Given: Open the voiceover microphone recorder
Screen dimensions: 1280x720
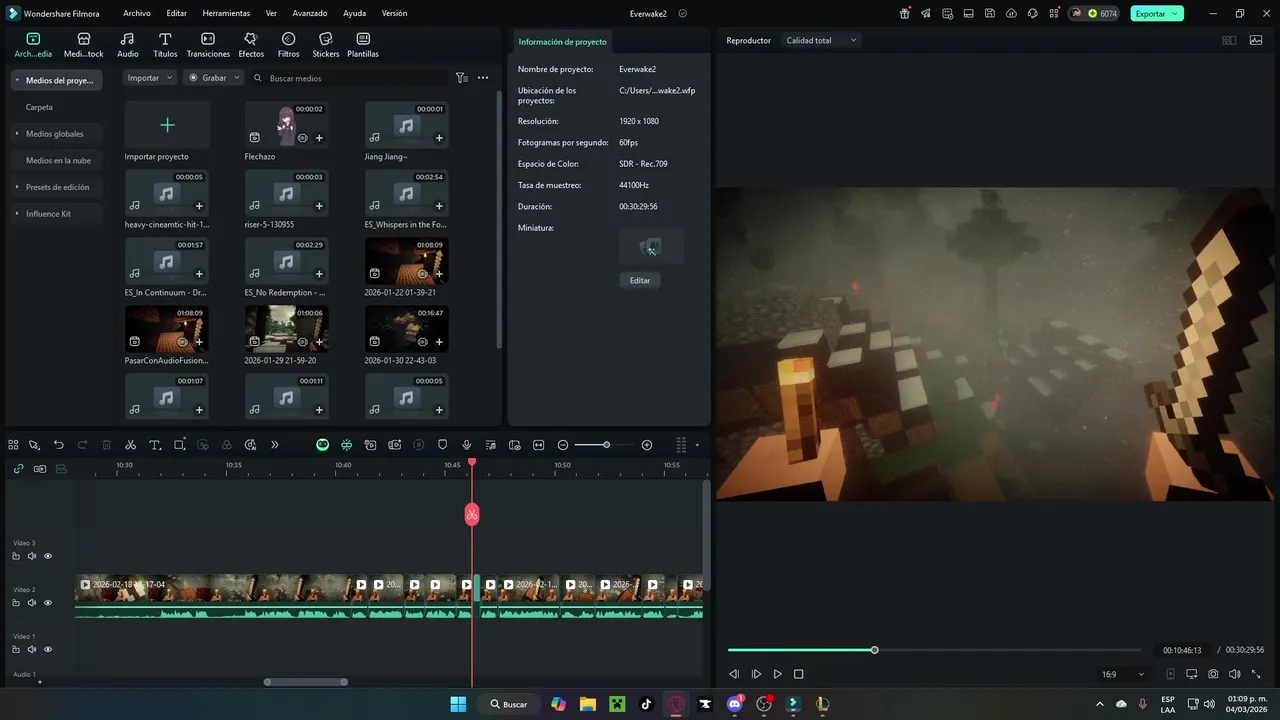Looking at the screenshot, I should click(x=466, y=445).
